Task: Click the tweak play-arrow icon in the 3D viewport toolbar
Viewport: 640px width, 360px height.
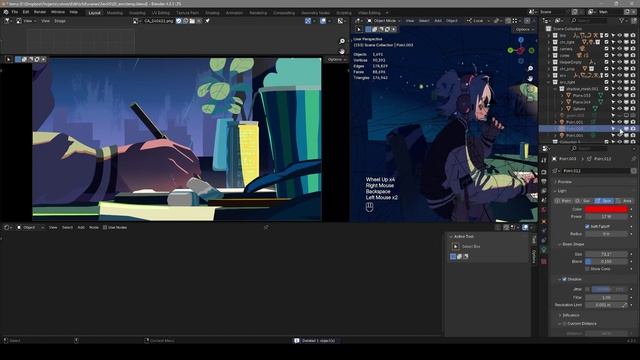Action: [359, 29]
